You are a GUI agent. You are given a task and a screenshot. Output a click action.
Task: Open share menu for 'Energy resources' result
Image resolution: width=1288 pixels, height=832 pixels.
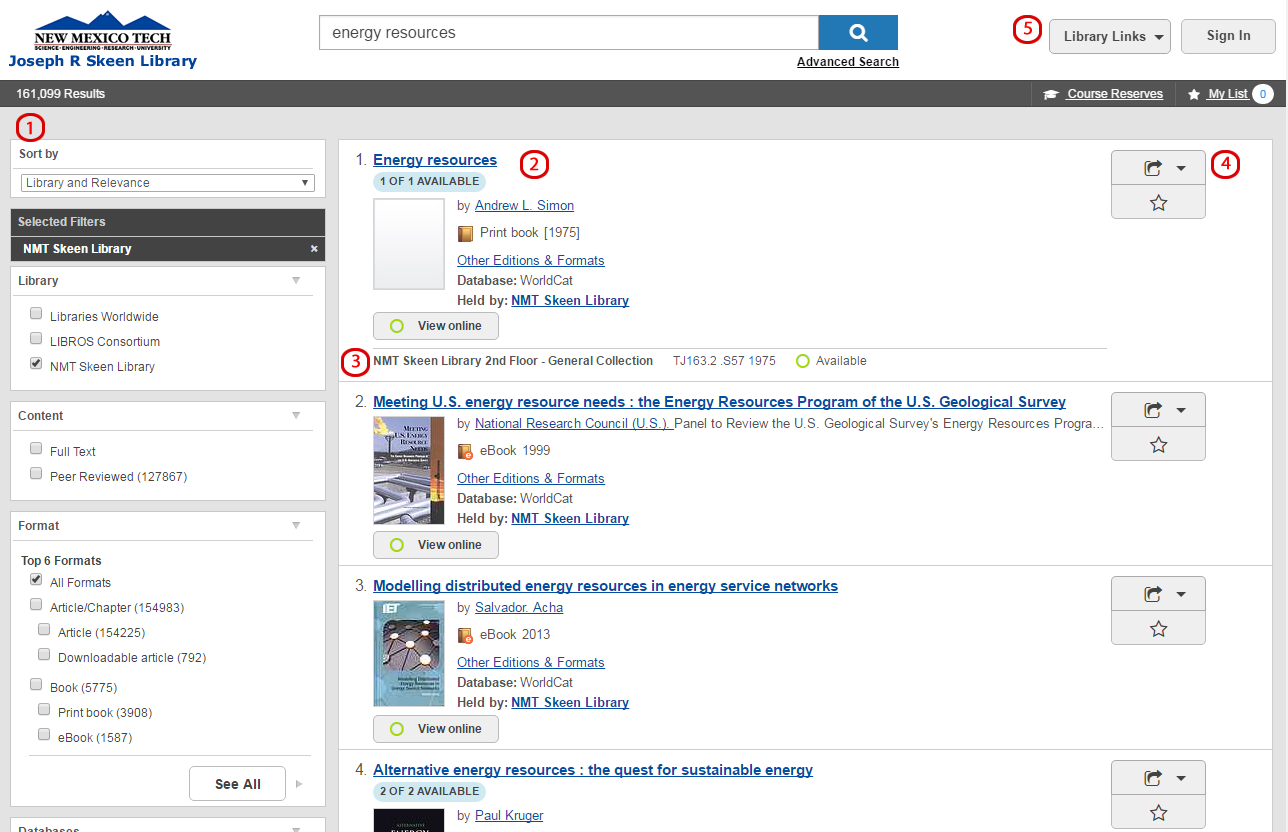coord(1158,168)
